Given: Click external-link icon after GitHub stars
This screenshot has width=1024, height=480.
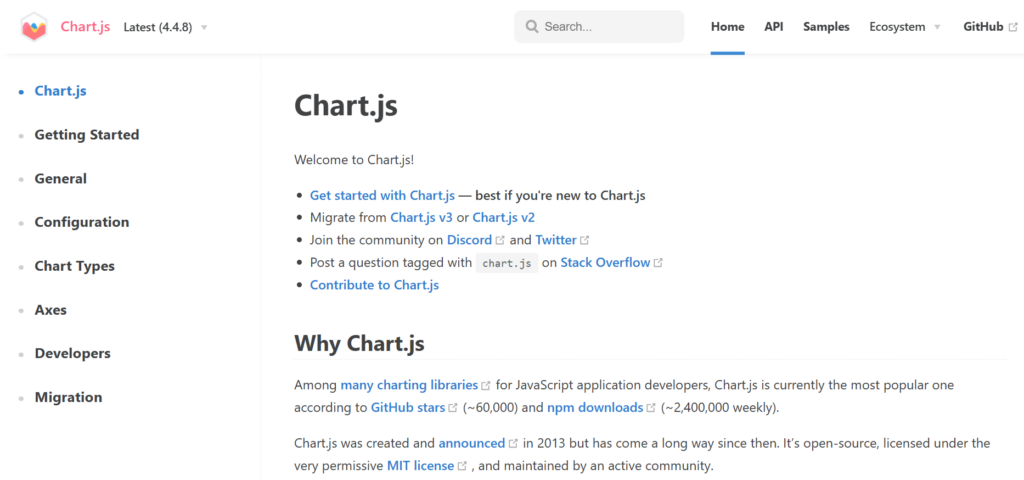Looking at the screenshot, I should (453, 408).
